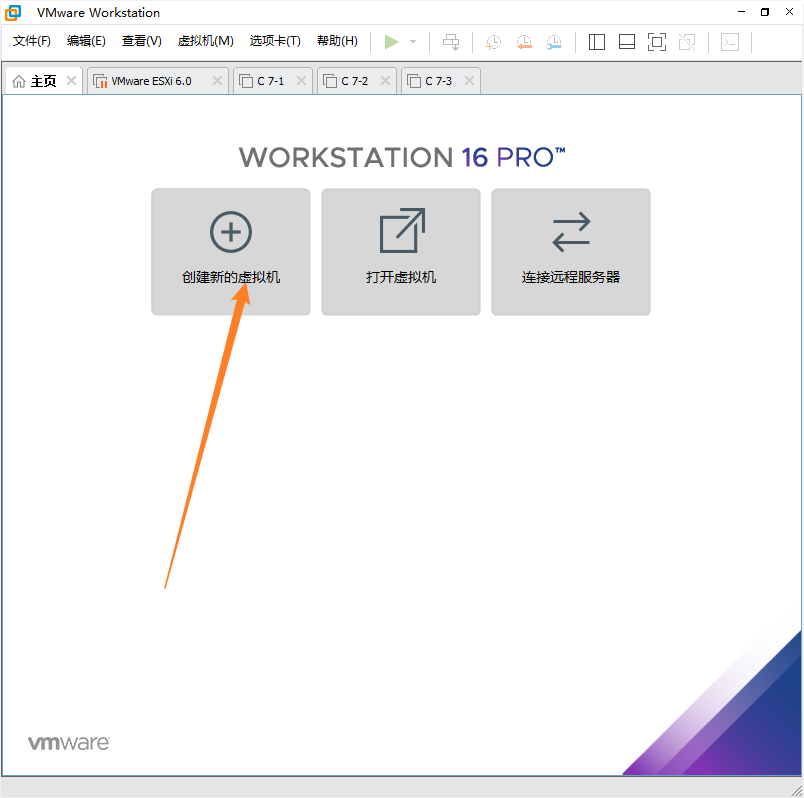Close the C 7-3 tab
This screenshot has width=804, height=798.
coord(469,81)
